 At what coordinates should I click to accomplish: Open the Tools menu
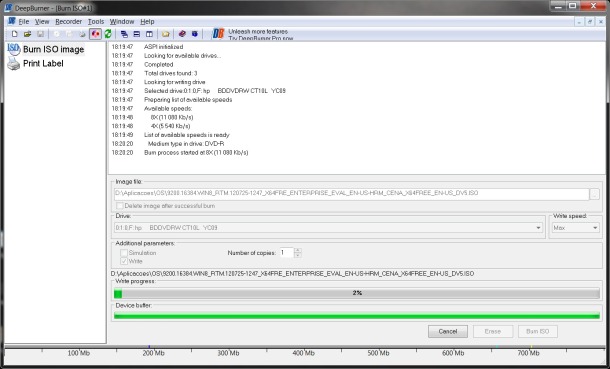96,22
